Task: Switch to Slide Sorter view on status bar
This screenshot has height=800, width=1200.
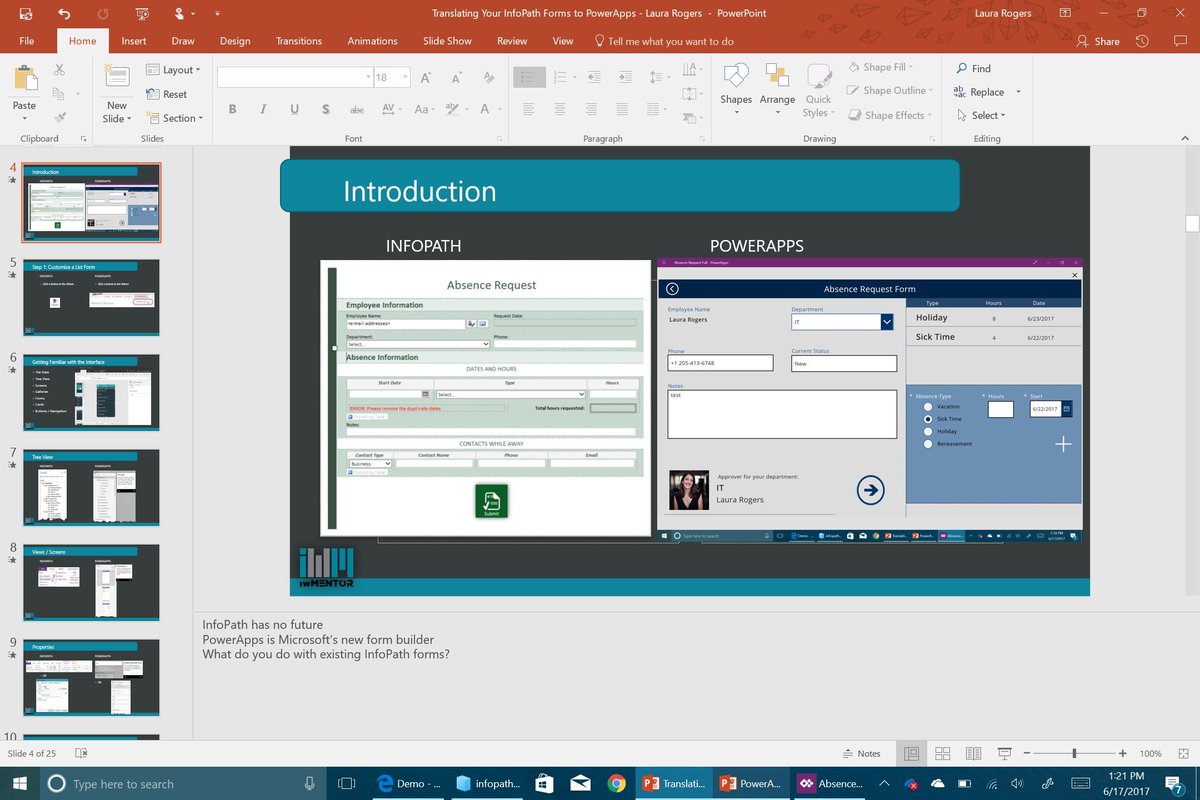Action: click(941, 753)
